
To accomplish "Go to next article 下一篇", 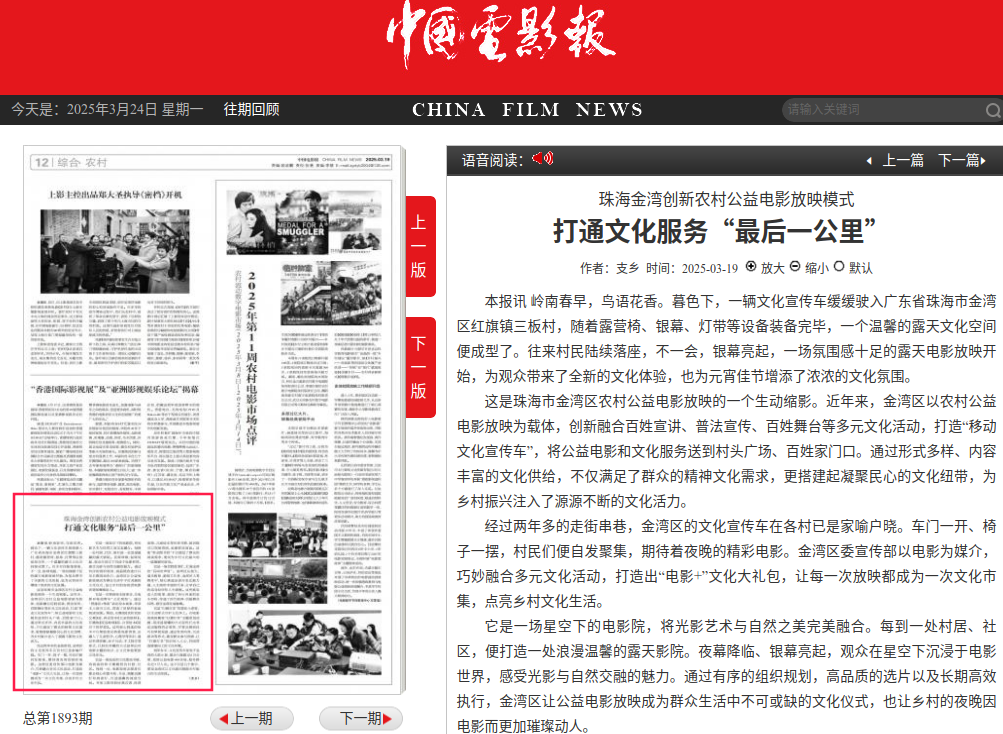I will (x=962, y=160).
